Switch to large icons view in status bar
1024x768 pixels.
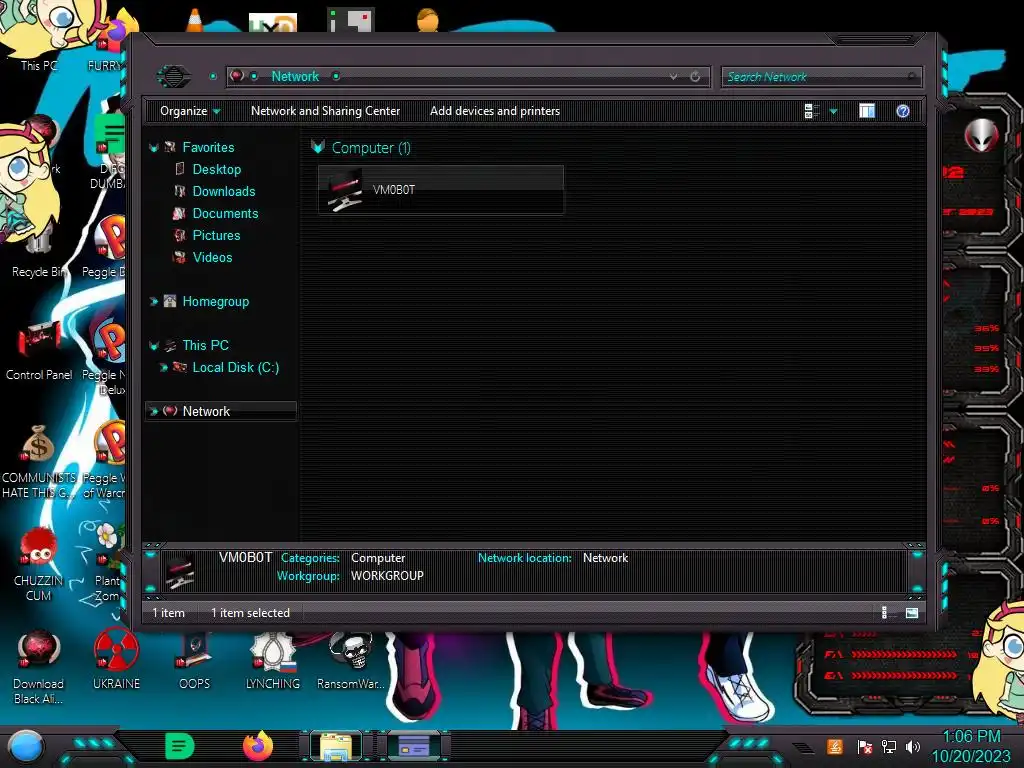coord(912,613)
